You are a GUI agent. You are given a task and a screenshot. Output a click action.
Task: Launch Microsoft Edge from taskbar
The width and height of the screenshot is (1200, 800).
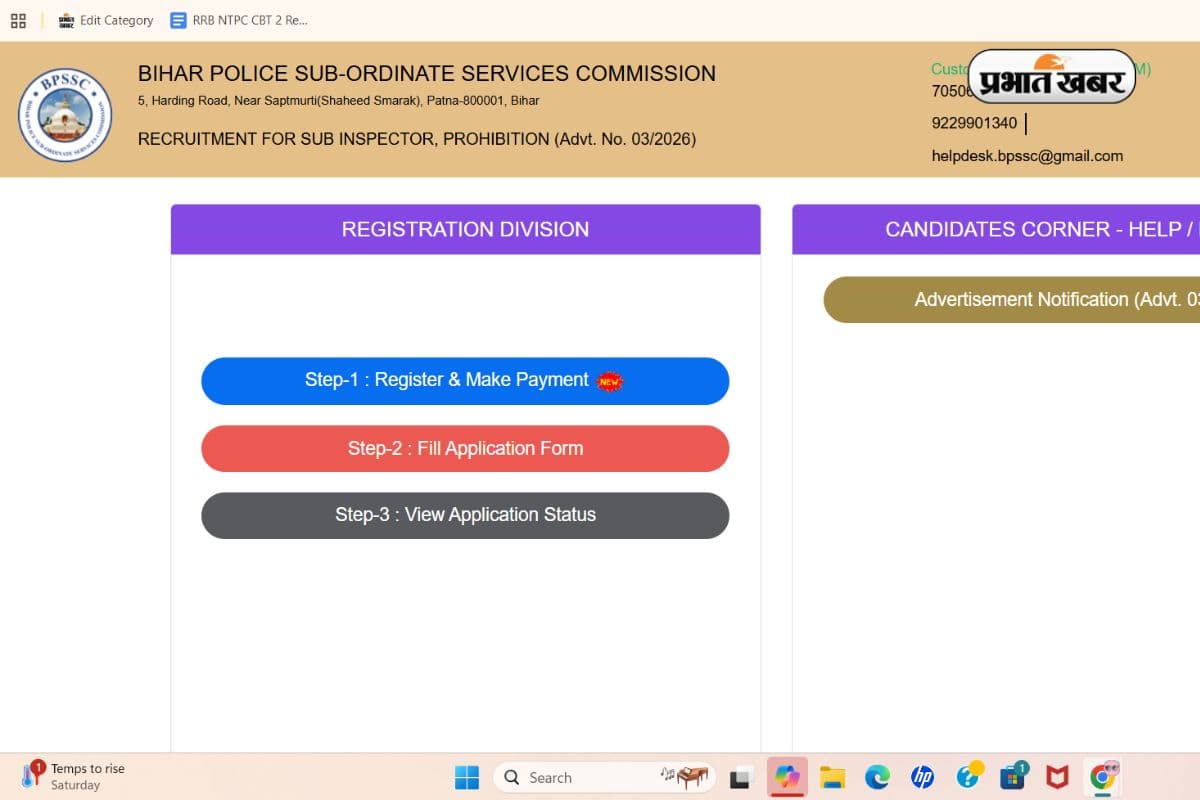click(877, 777)
